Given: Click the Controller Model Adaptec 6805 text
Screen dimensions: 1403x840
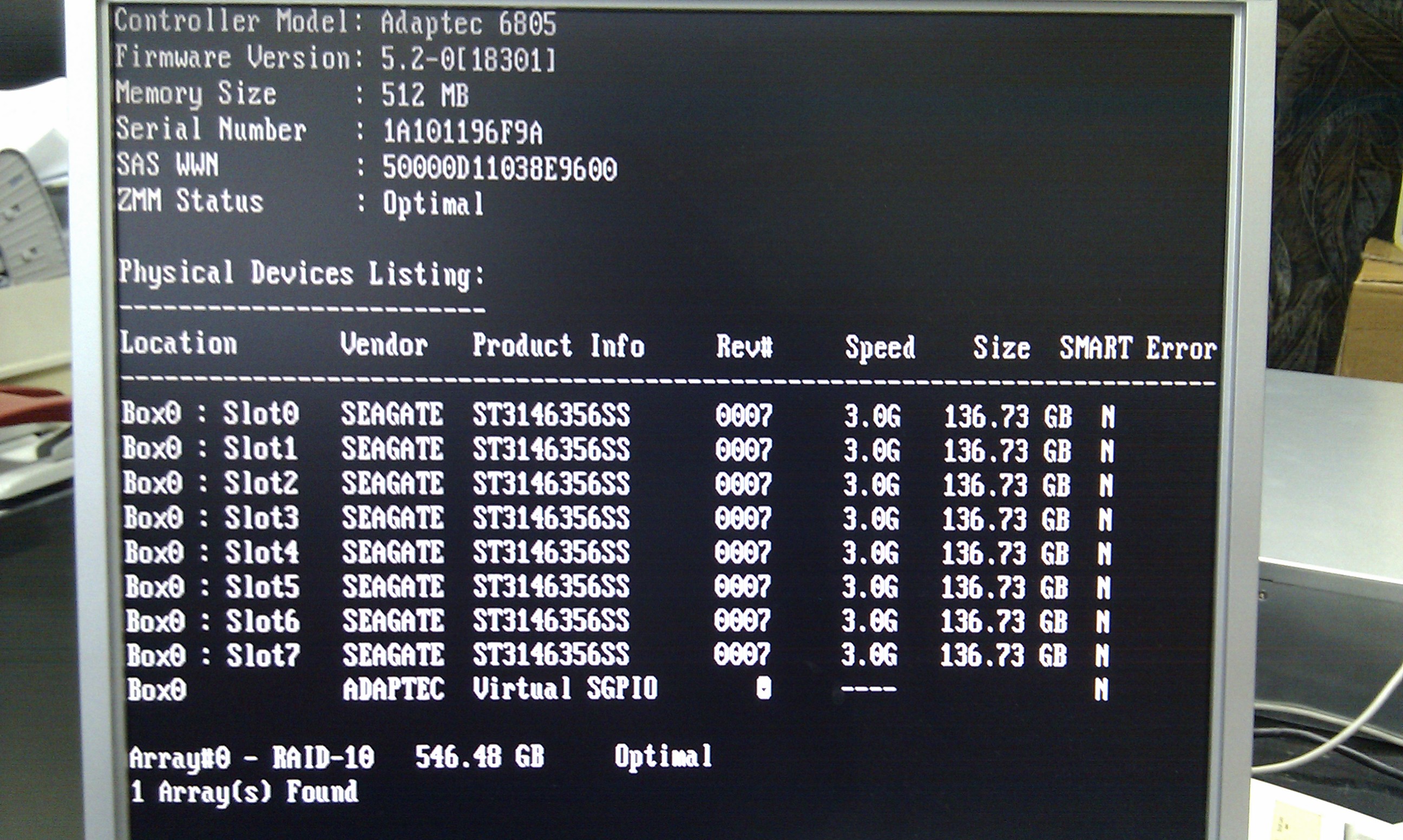Looking at the screenshot, I should point(468,24).
